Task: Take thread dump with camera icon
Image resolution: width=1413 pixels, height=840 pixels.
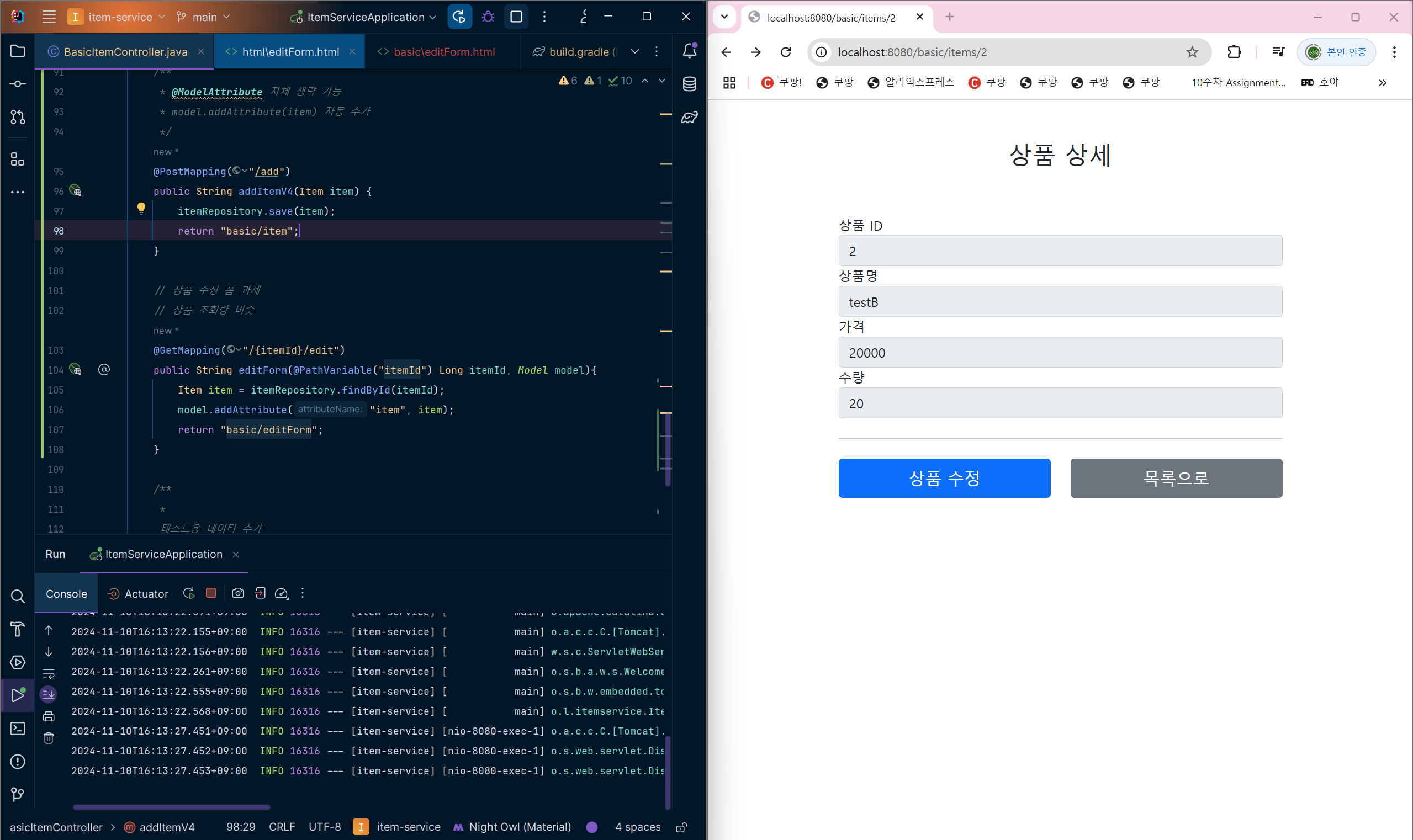Action: tap(238, 593)
